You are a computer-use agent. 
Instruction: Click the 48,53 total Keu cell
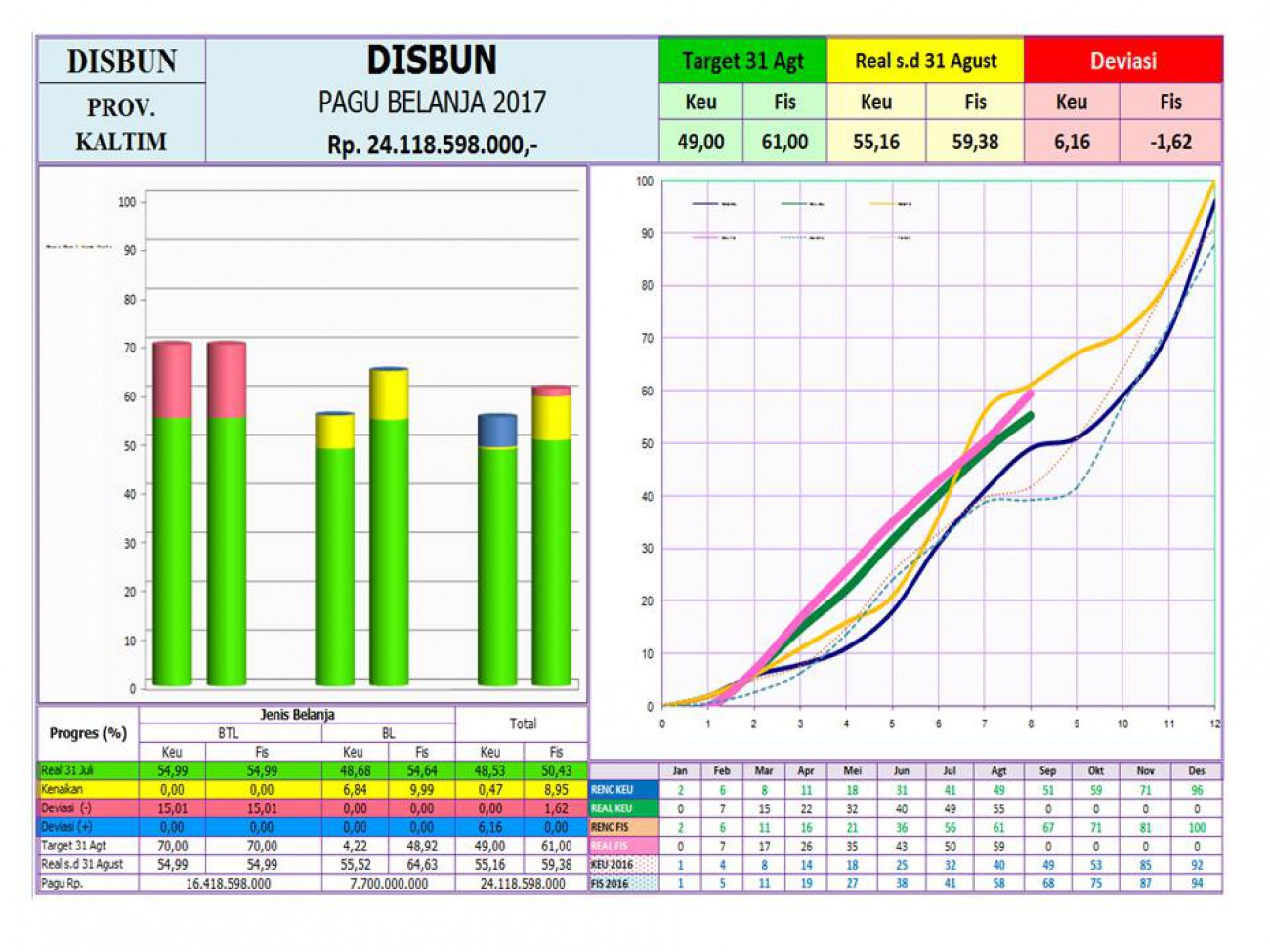489,770
